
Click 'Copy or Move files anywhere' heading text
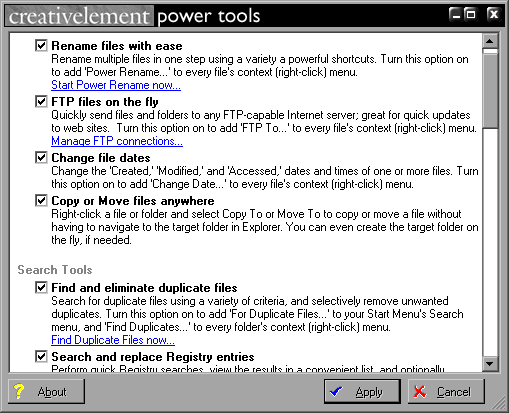(133, 201)
